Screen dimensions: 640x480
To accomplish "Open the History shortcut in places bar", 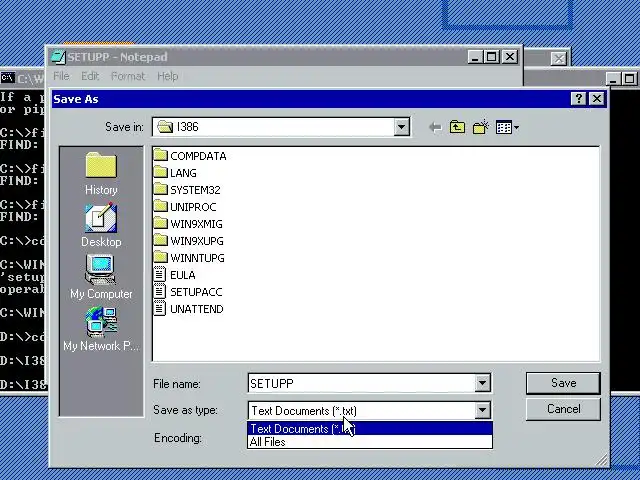I will click(x=101, y=173).
